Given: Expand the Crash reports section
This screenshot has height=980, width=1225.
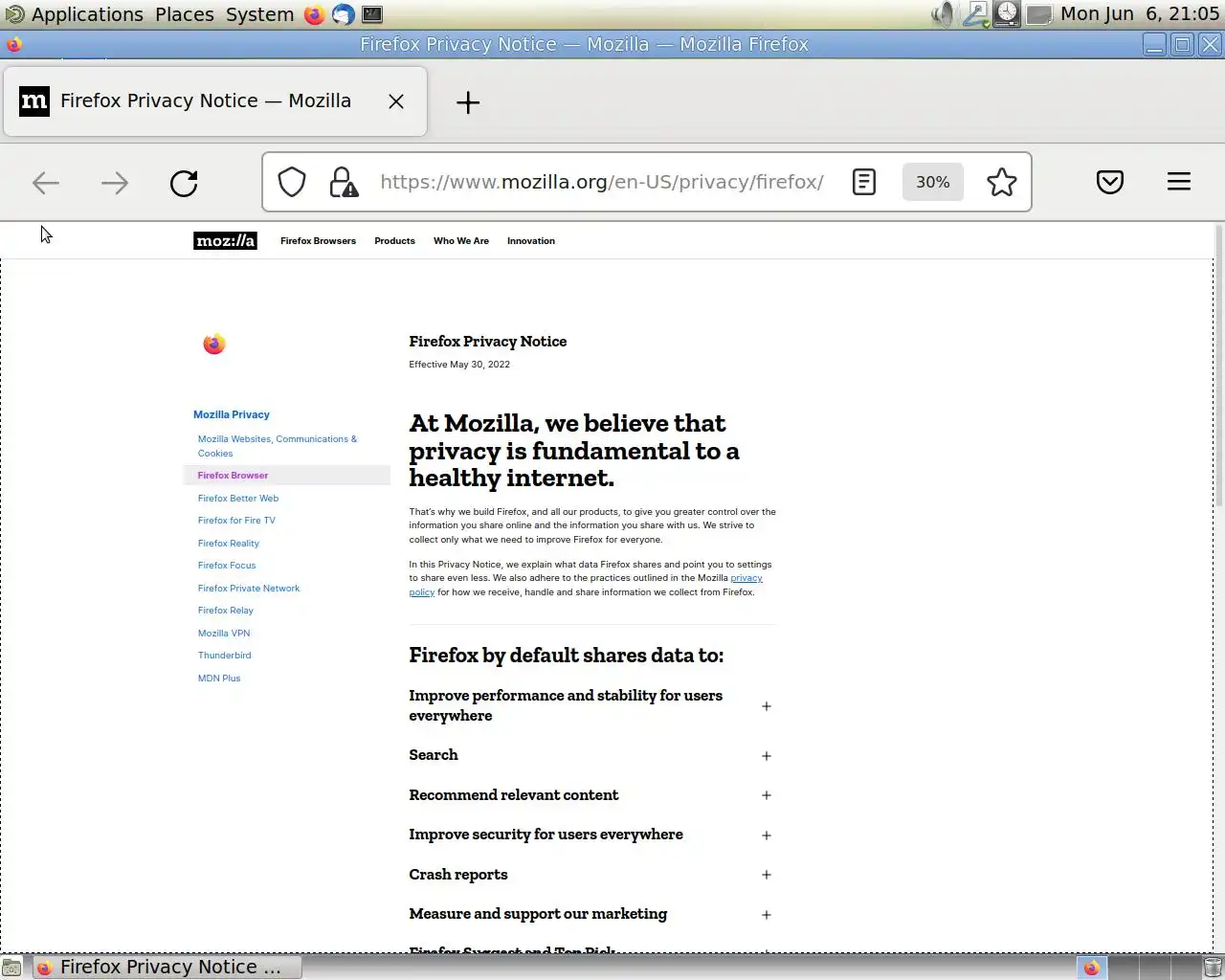Looking at the screenshot, I should (x=590, y=875).
